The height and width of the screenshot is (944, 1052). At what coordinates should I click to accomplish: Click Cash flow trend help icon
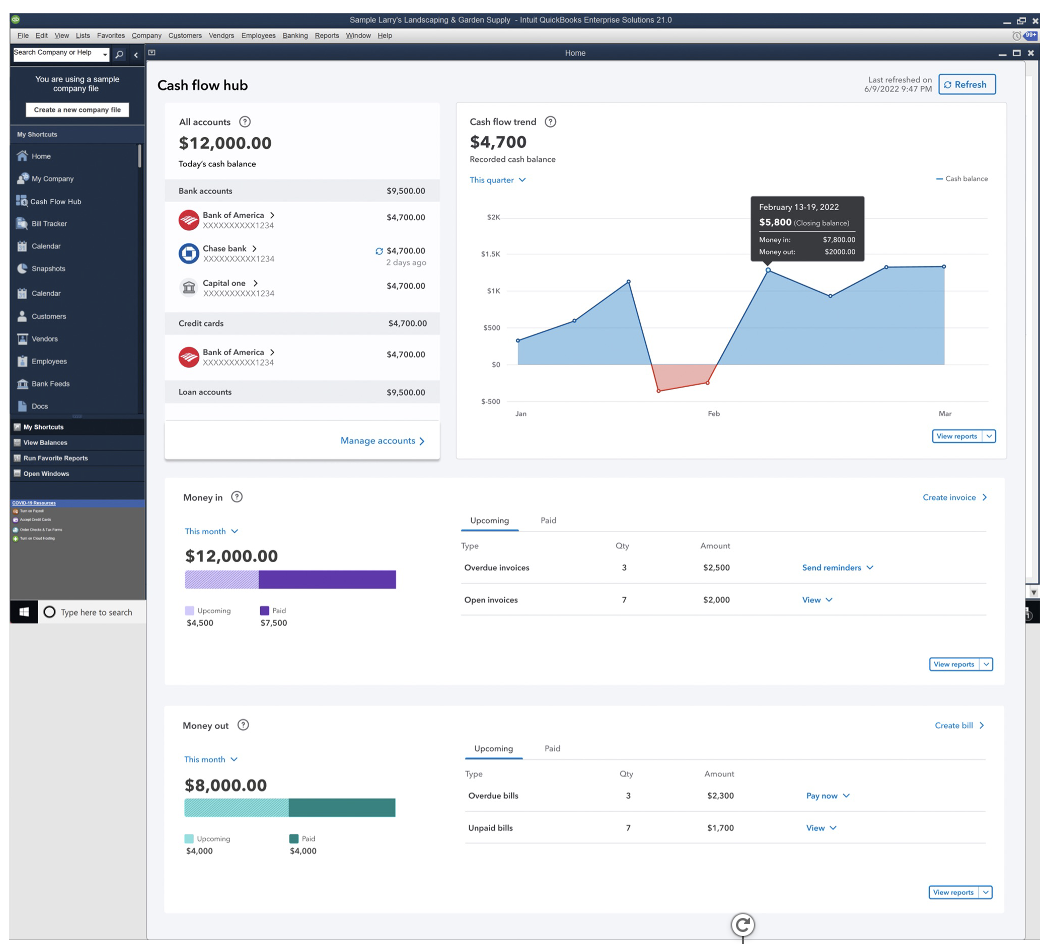[x=550, y=121]
